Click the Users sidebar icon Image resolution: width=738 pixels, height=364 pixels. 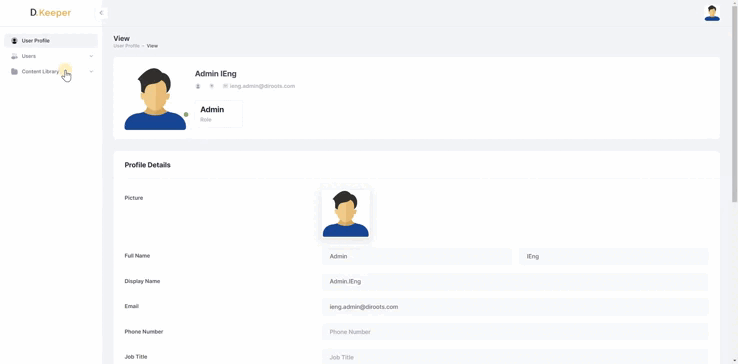point(14,56)
